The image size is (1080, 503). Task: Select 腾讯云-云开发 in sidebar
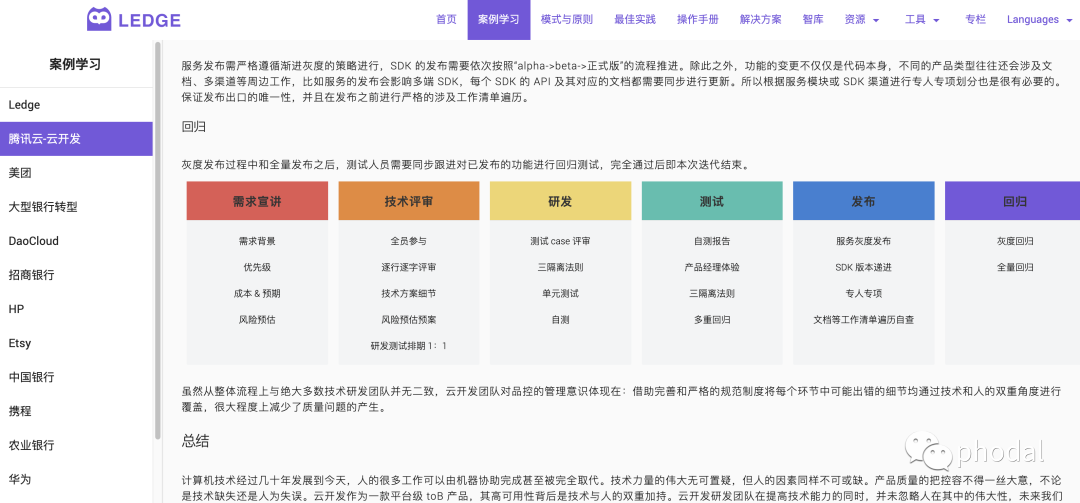pos(76,138)
